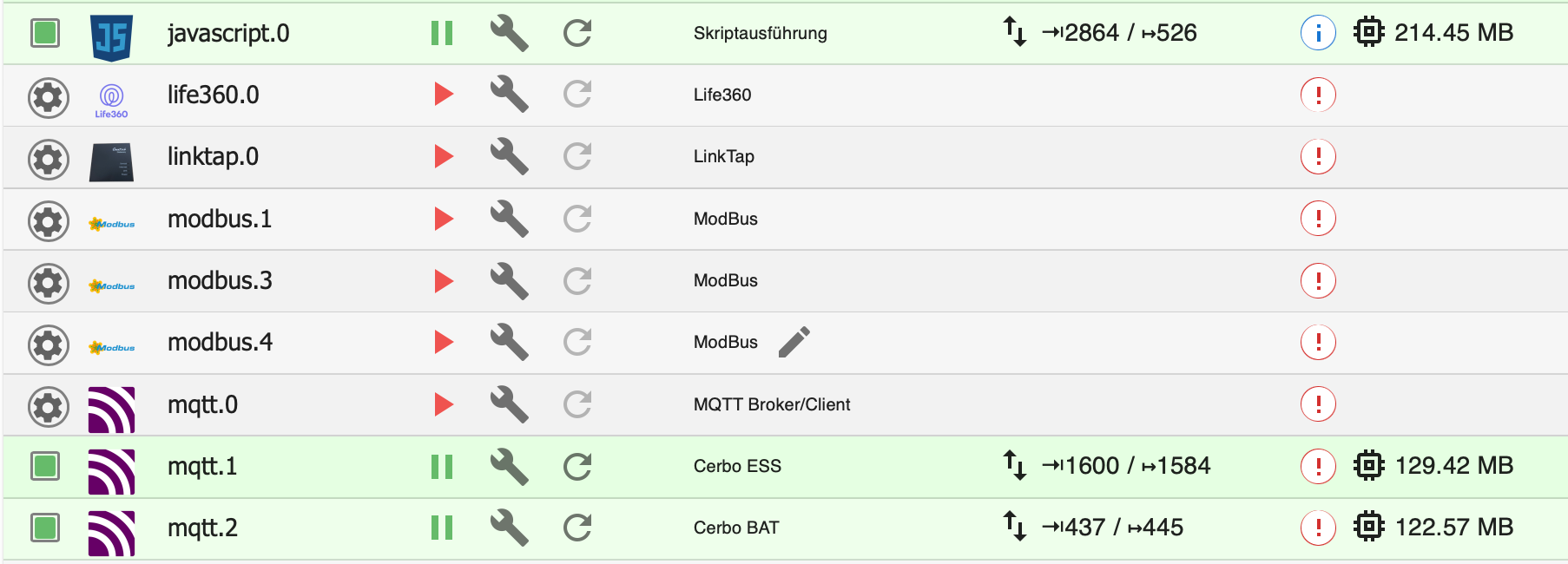Select the modbus.4 instance name
This screenshot has width=1568, height=564.
click(220, 343)
